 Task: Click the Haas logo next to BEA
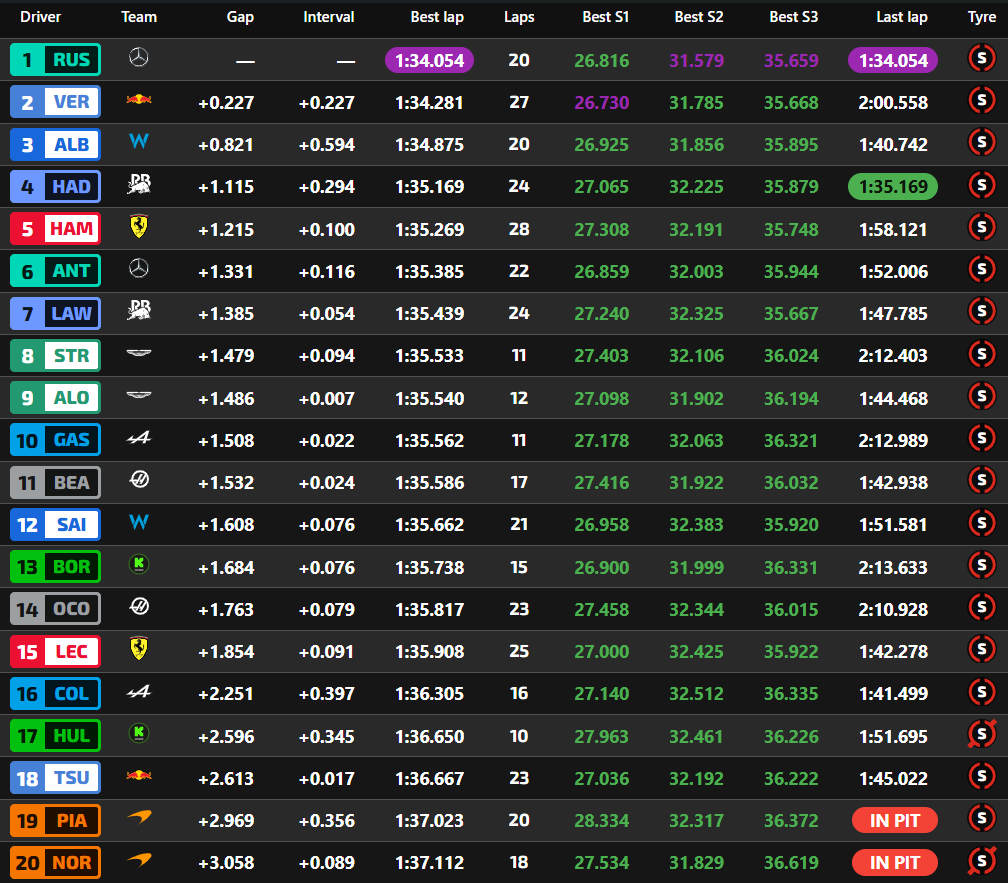(x=139, y=481)
